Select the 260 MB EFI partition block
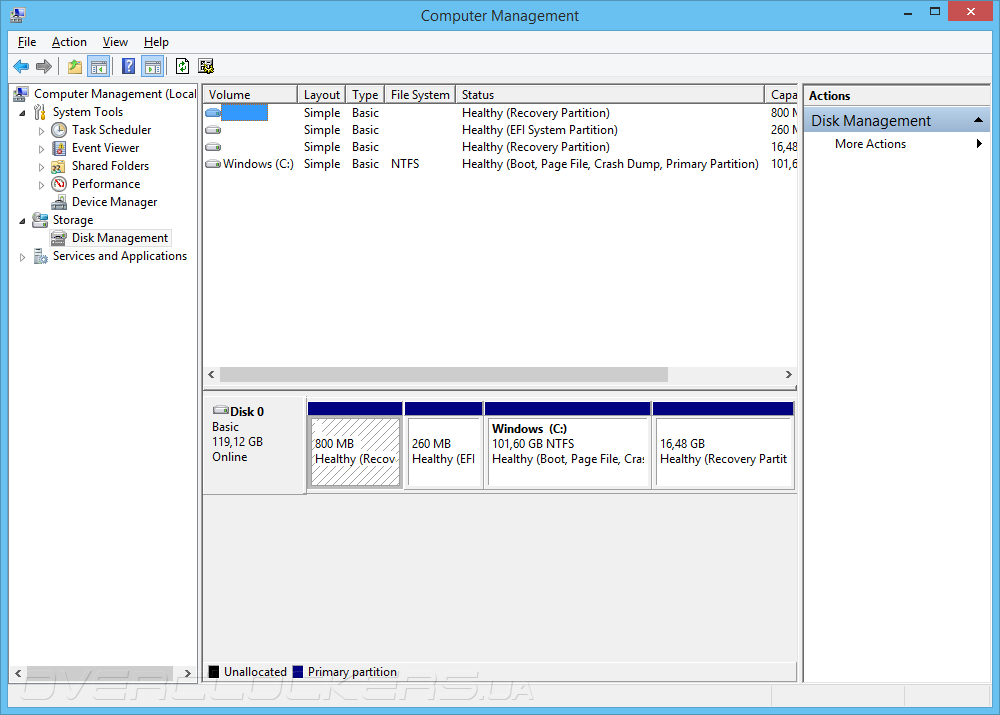Screen dimensions: 1000x715 click(444, 451)
